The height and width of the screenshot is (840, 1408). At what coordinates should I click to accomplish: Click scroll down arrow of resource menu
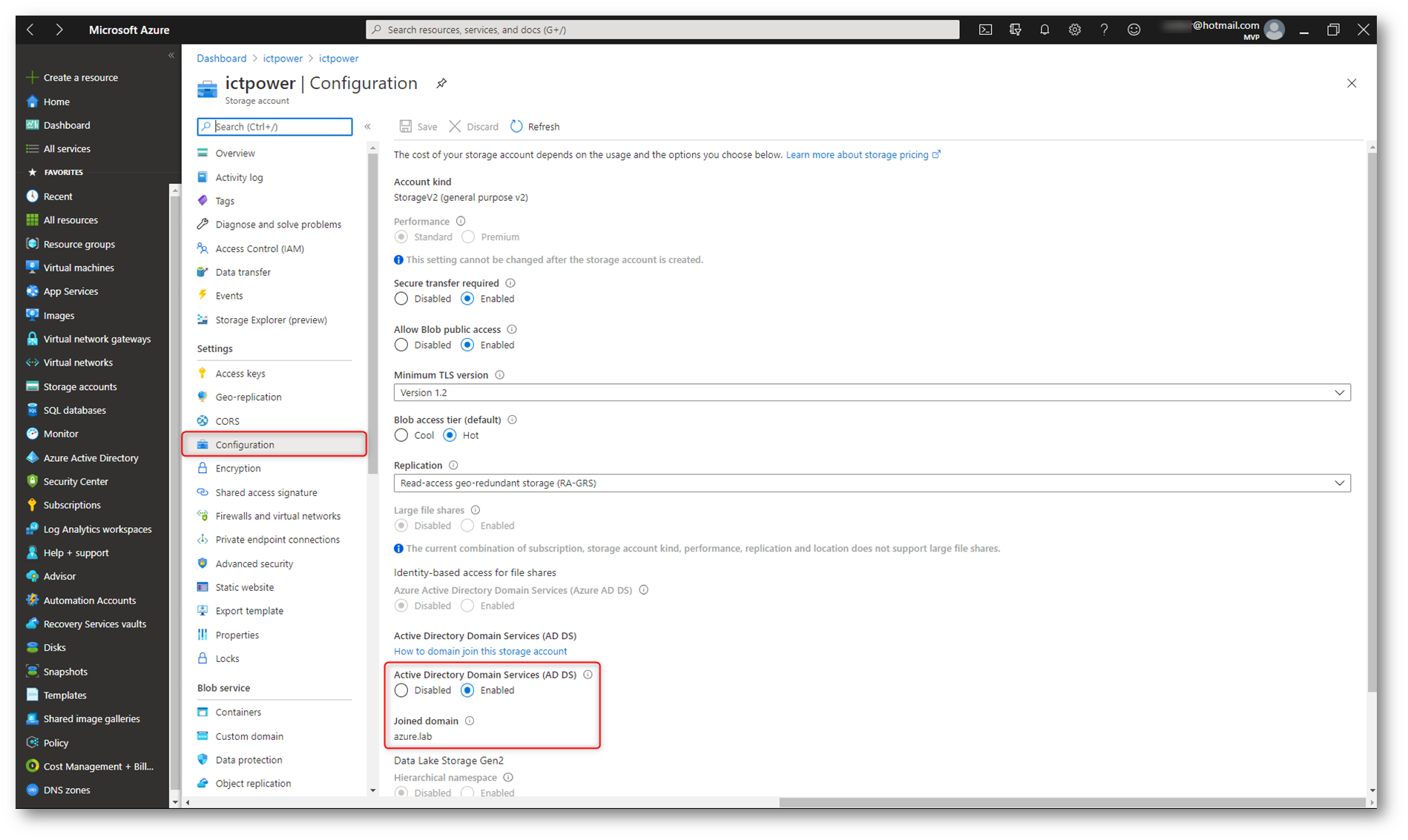(372, 790)
